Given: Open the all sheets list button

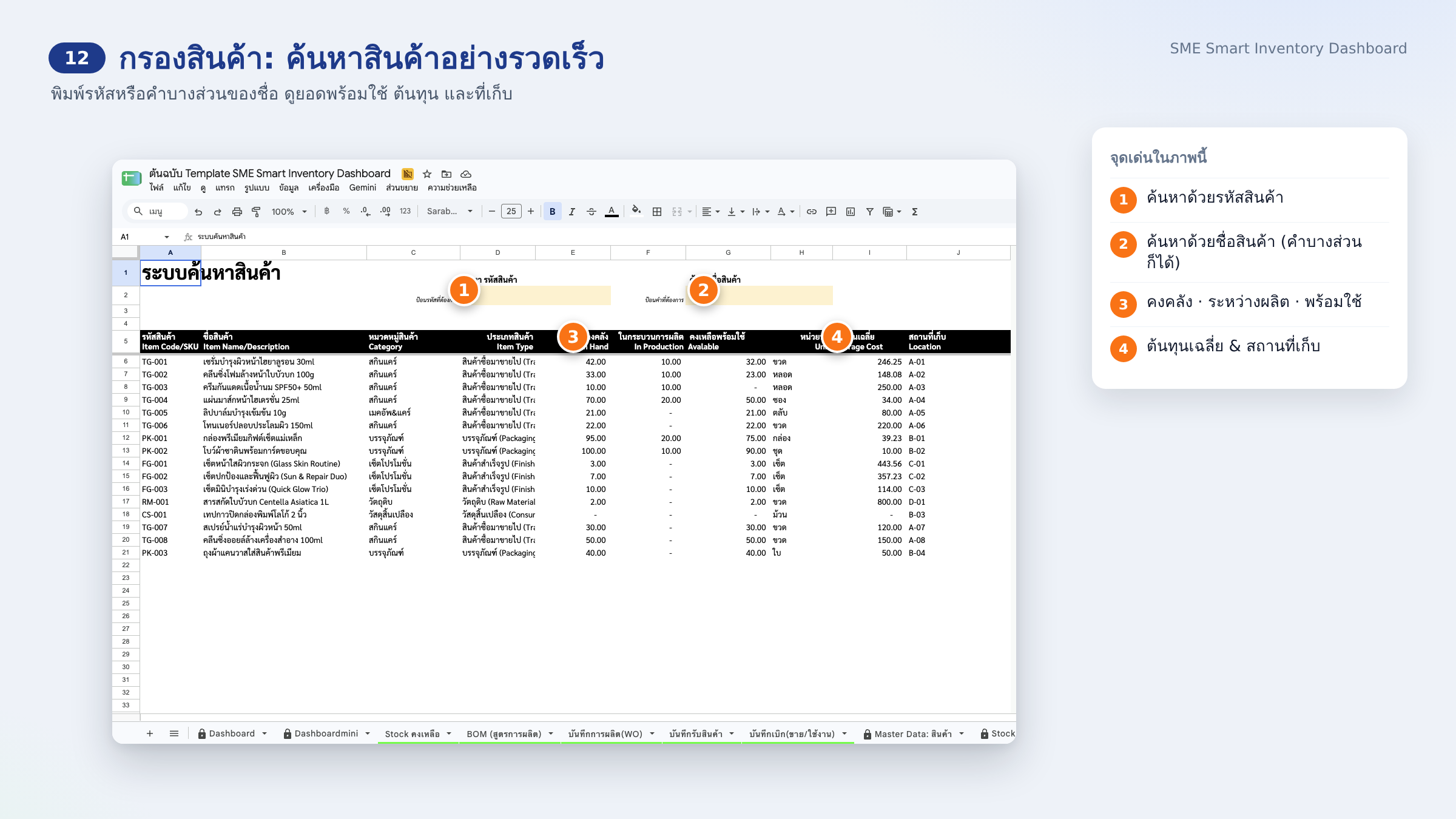Looking at the screenshot, I should click(174, 733).
